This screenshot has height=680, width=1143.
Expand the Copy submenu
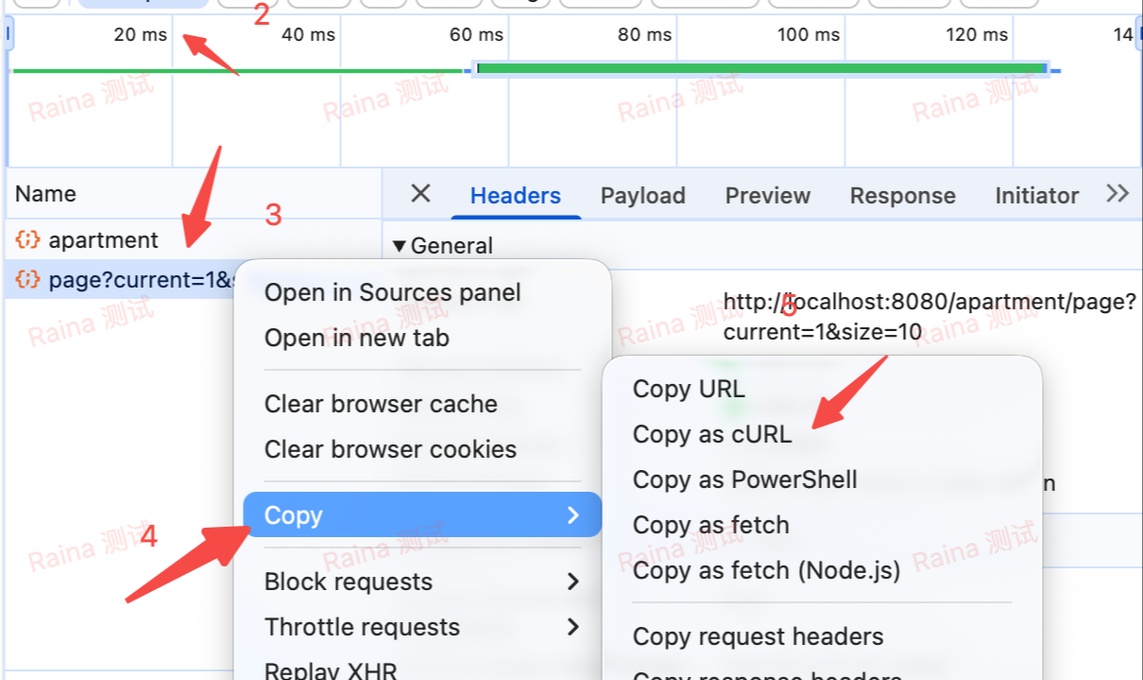[422, 515]
